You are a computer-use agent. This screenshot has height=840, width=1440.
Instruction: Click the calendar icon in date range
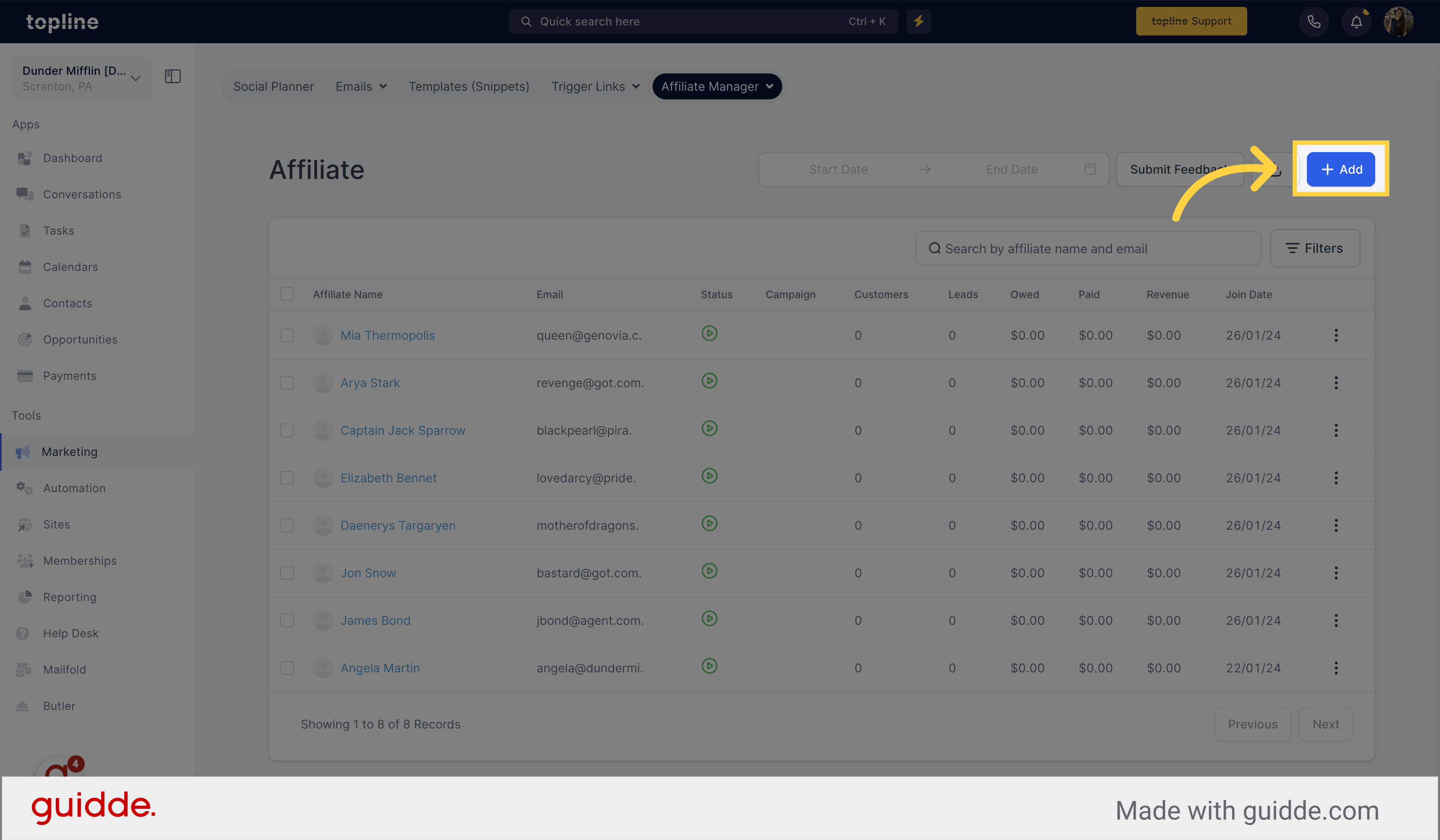click(1090, 170)
